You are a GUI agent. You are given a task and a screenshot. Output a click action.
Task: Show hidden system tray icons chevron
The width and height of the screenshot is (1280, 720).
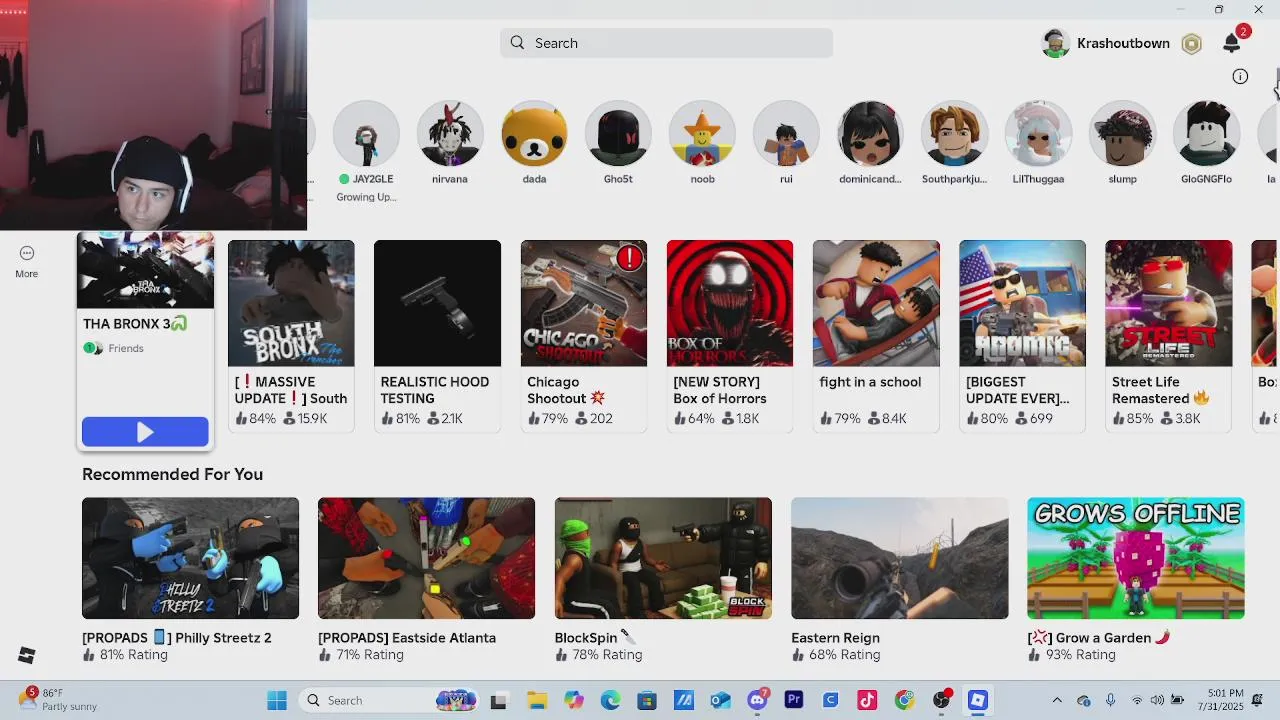tap(1057, 700)
